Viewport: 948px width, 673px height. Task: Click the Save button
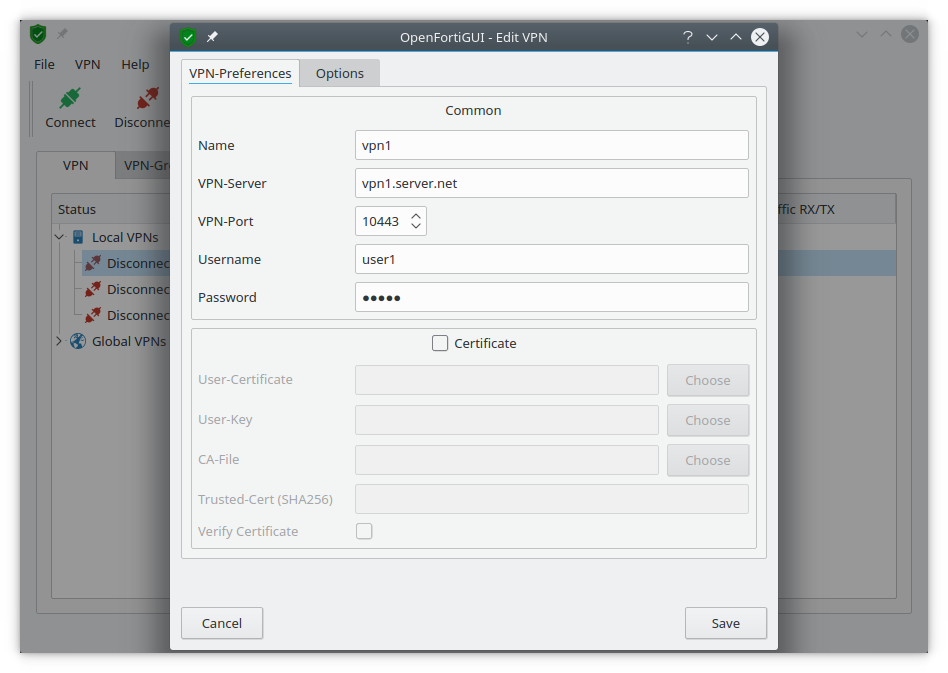coord(726,623)
